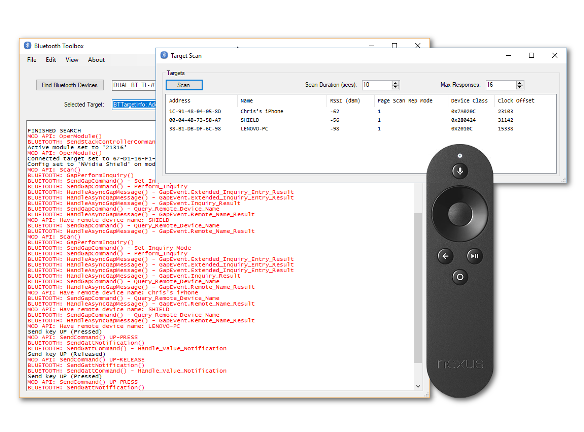Maximize the Target Scan window
Screen dimensions: 584x432
coord(531,55)
